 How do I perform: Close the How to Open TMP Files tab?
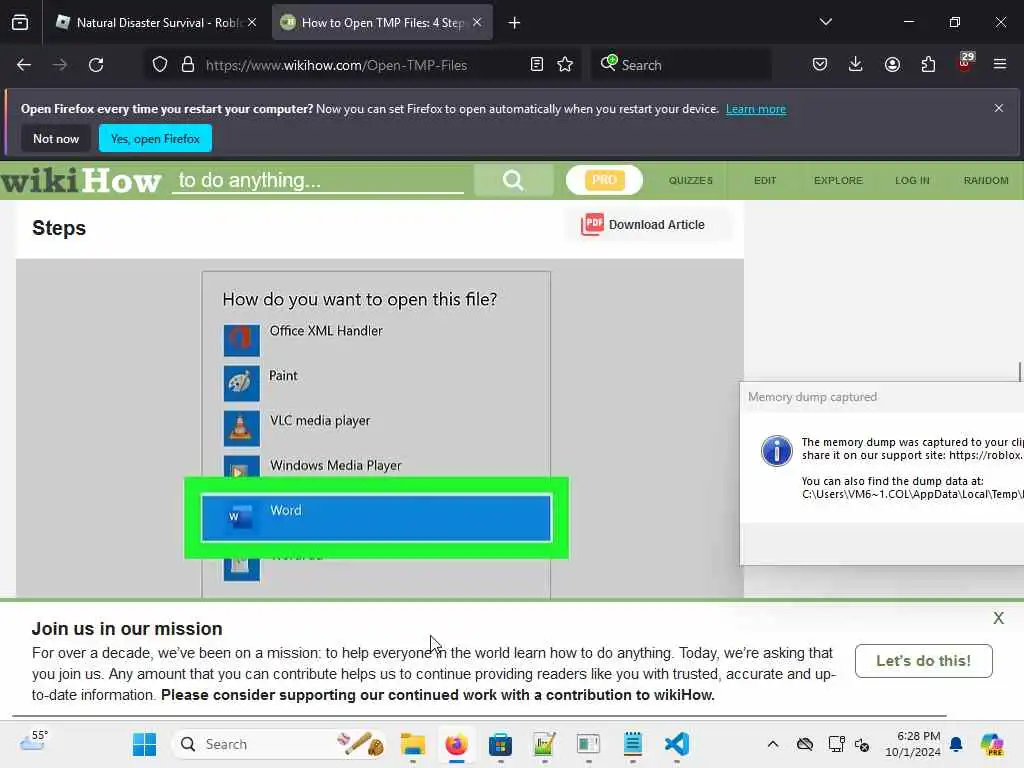477,23
